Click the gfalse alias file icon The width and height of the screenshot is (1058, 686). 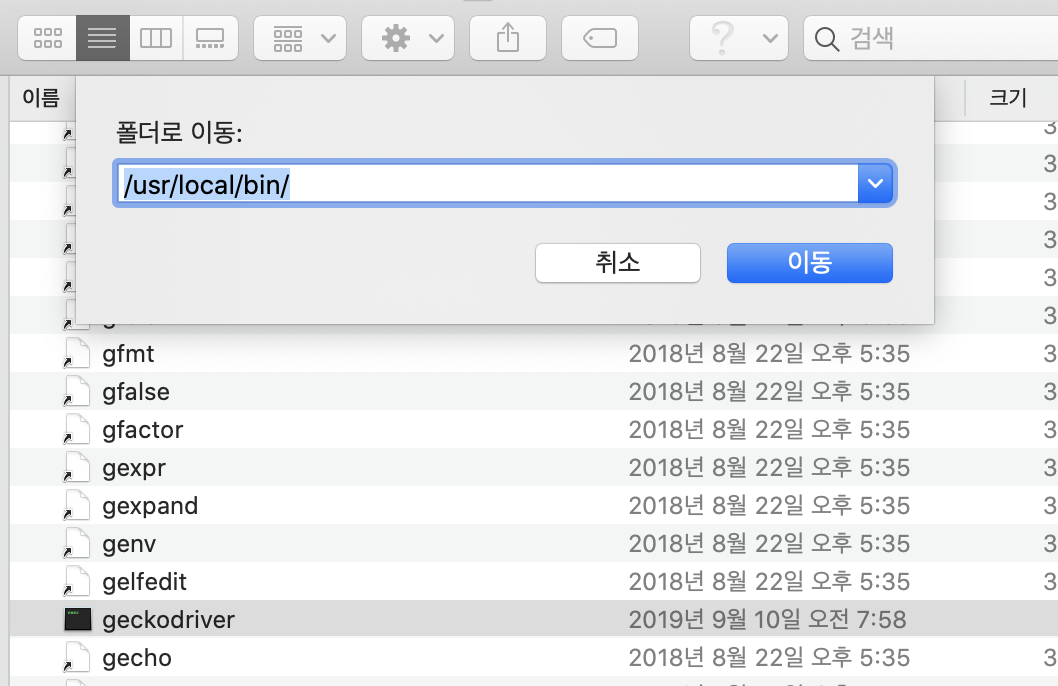(x=77, y=391)
